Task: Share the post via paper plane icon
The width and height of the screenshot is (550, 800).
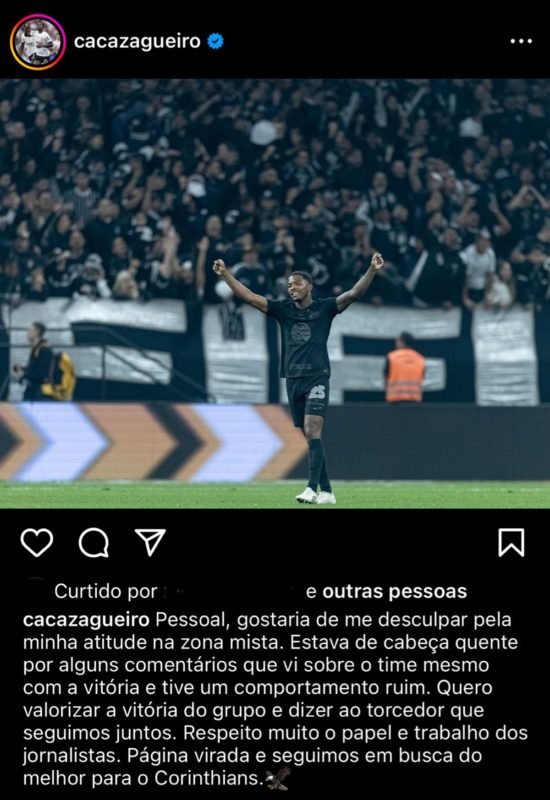Action: click(x=150, y=542)
